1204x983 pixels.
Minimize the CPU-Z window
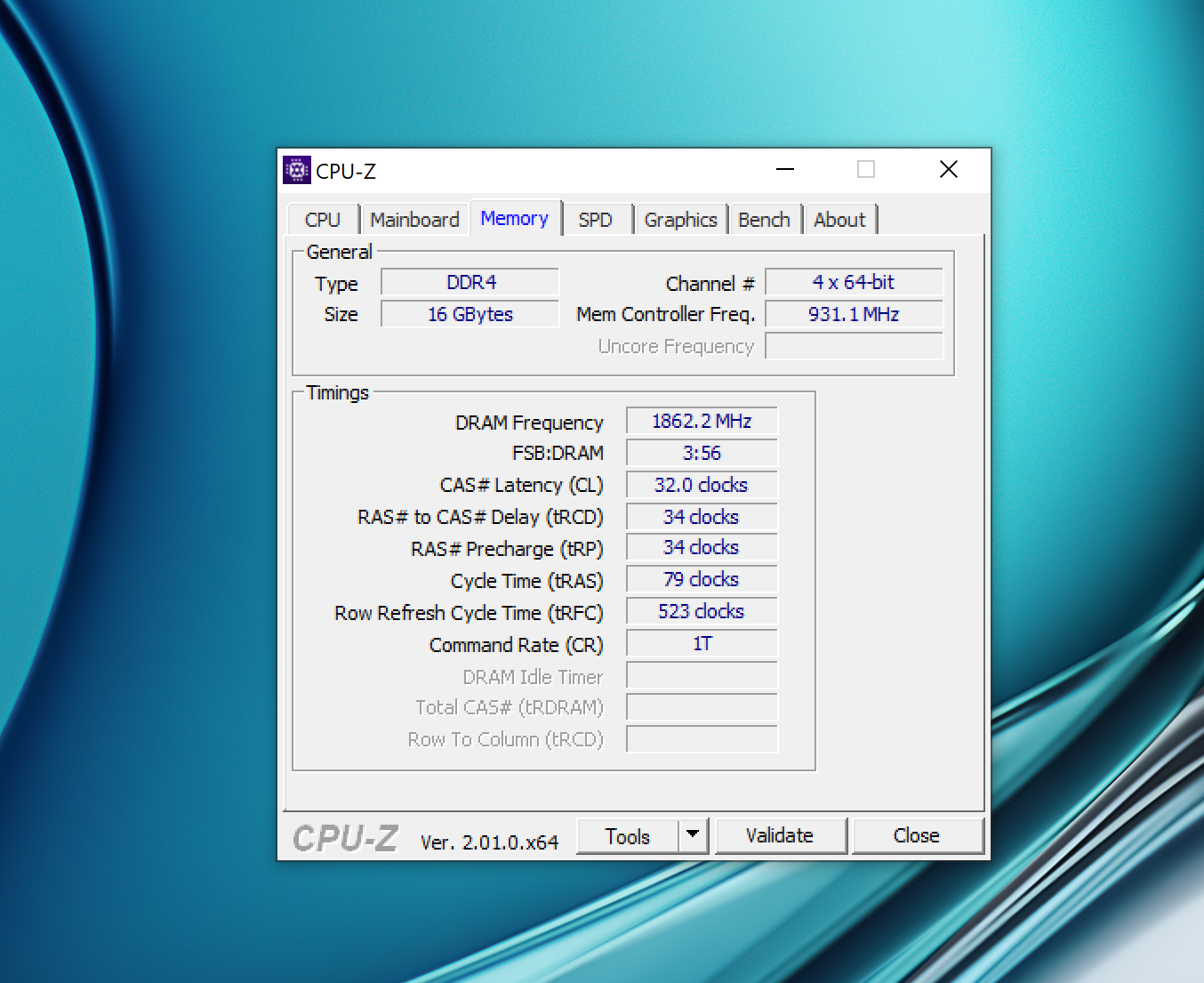tap(785, 170)
